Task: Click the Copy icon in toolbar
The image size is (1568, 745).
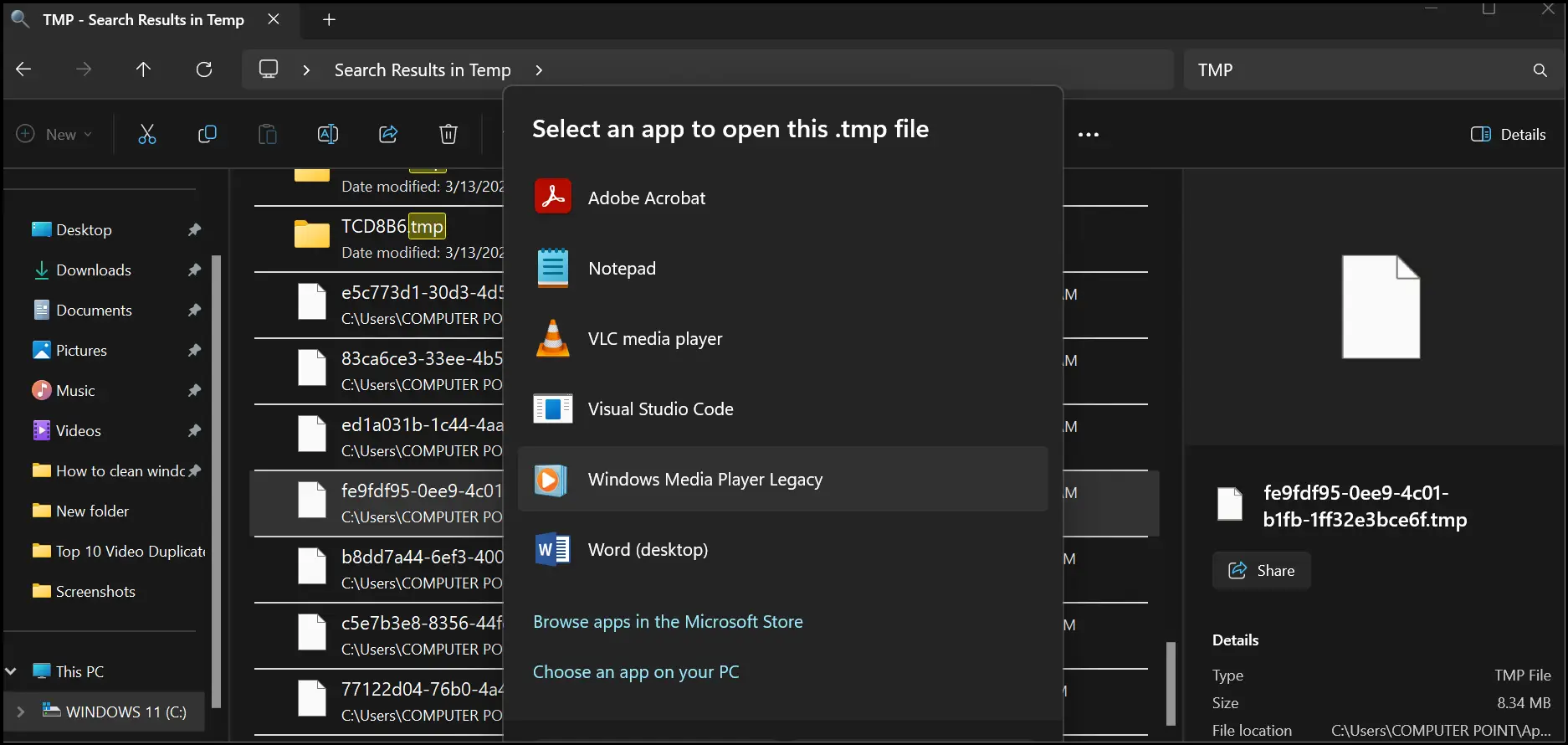Action: point(208,134)
